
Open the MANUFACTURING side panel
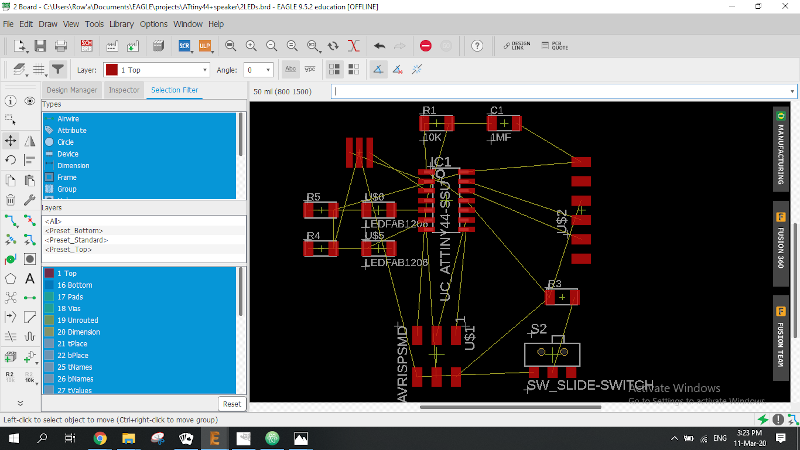pyautogui.click(x=781, y=149)
